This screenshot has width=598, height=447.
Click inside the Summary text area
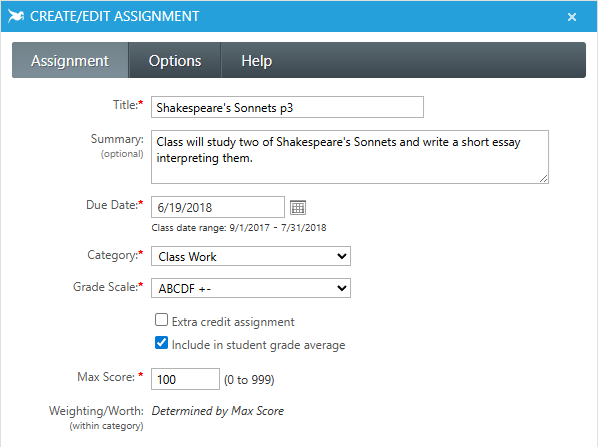(350, 157)
